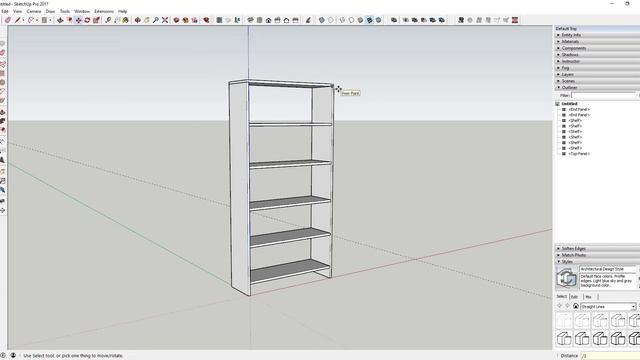
Task: Click the Distance measurement box
Action: click(611, 356)
